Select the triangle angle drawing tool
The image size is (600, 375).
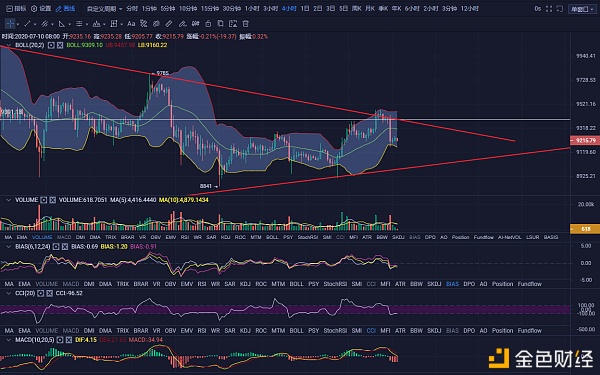pyautogui.click(x=62, y=24)
